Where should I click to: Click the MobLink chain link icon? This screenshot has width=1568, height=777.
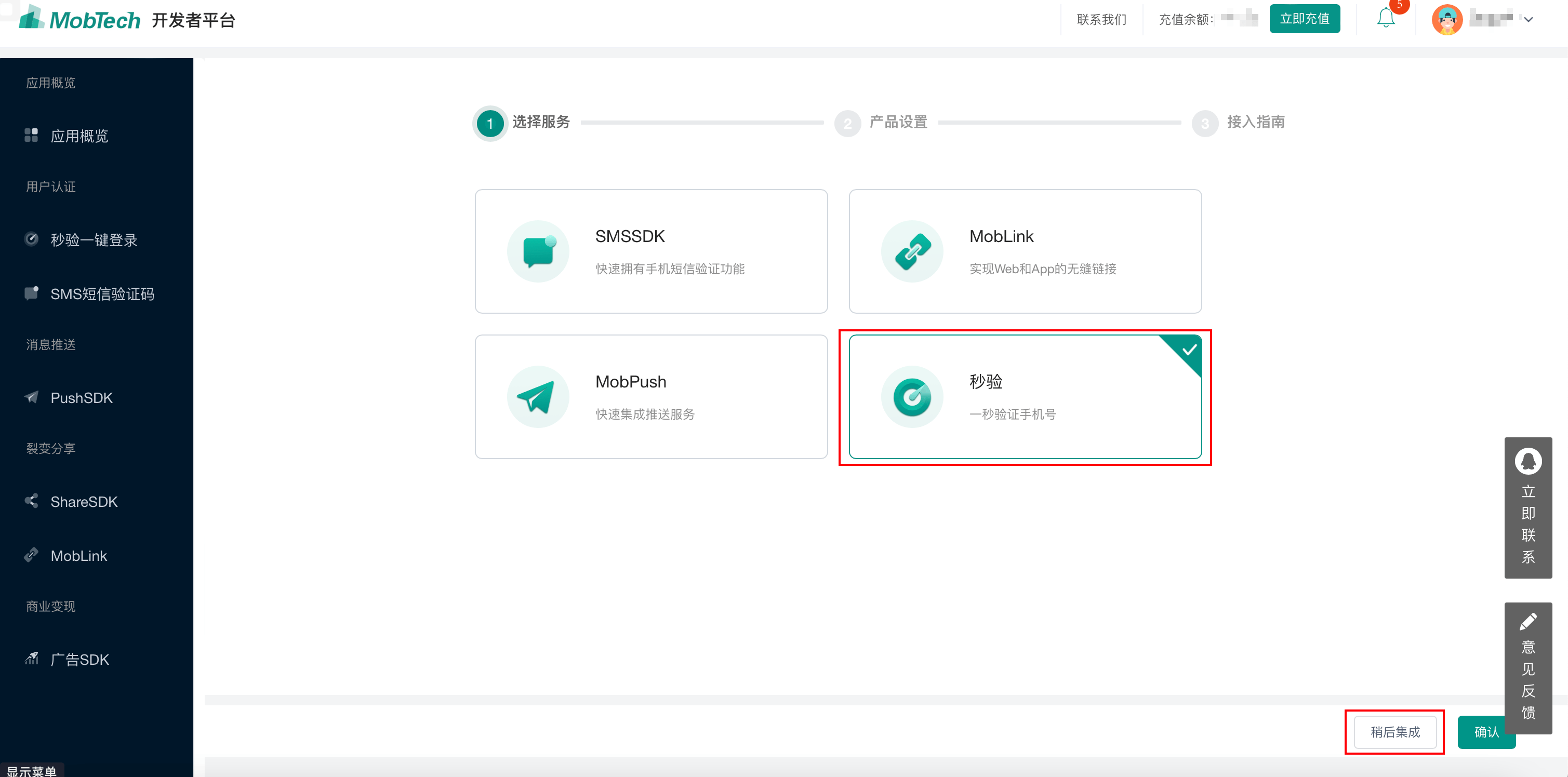click(912, 251)
